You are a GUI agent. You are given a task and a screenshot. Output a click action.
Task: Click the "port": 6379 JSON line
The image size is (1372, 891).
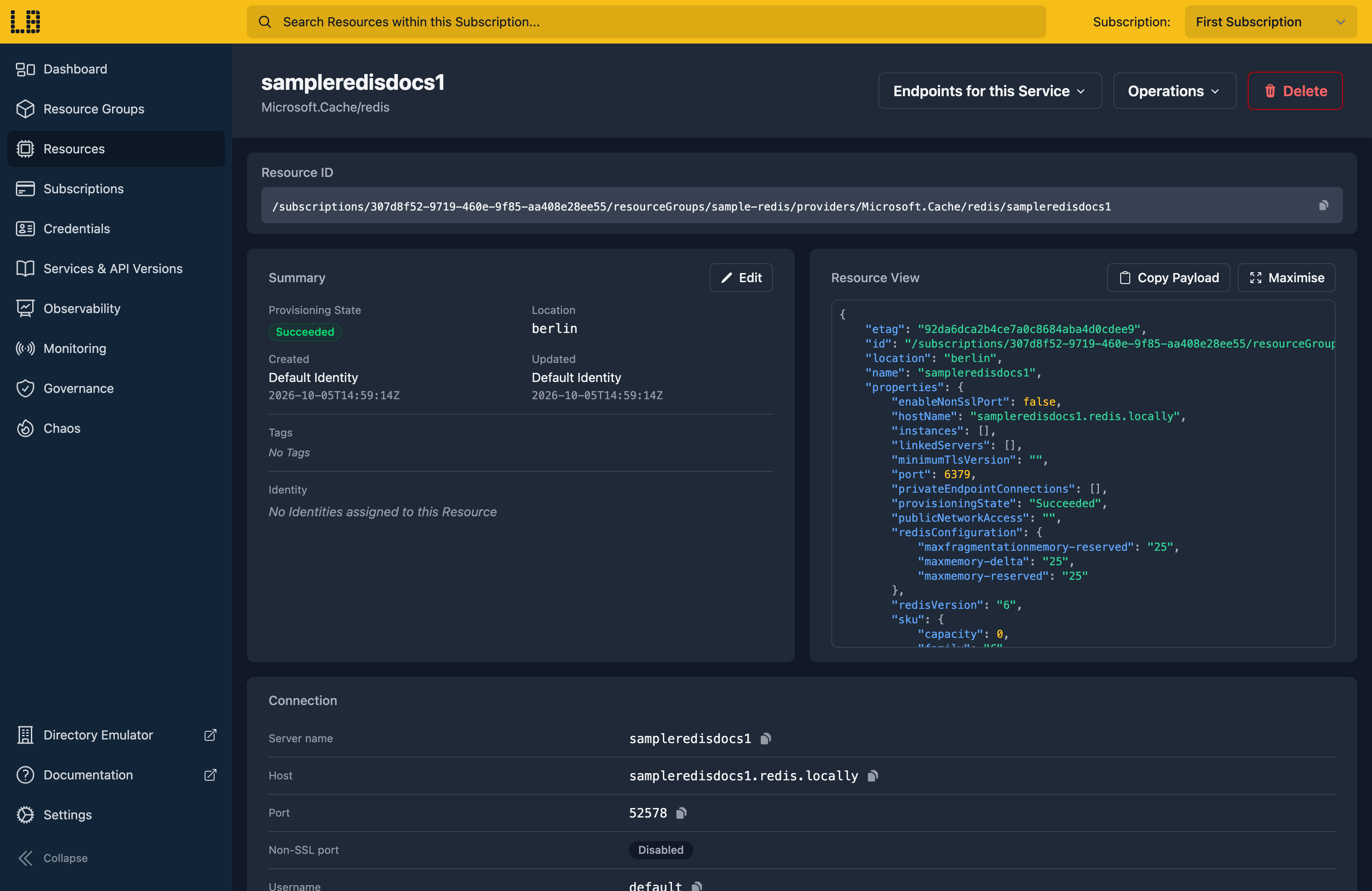[933, 475]
